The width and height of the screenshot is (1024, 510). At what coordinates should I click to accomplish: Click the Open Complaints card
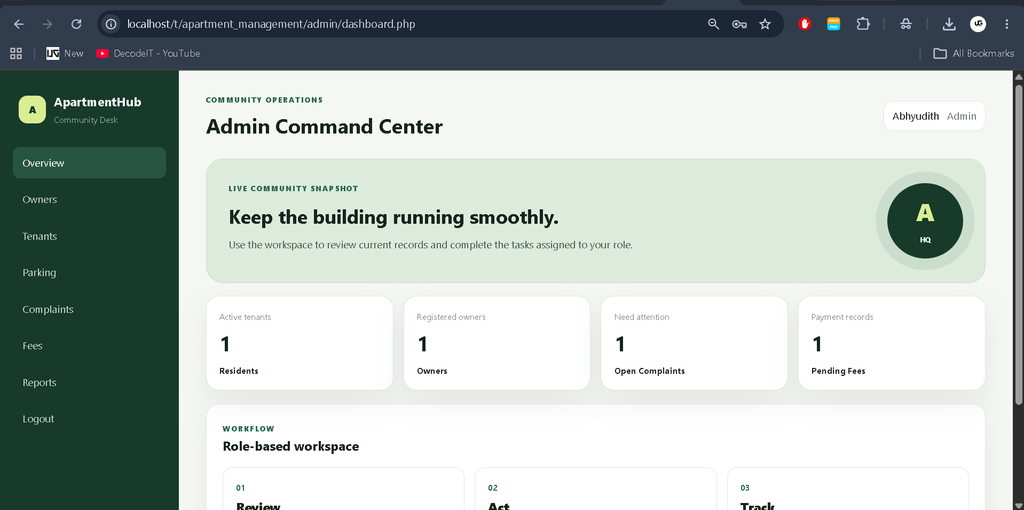[694, 343]
